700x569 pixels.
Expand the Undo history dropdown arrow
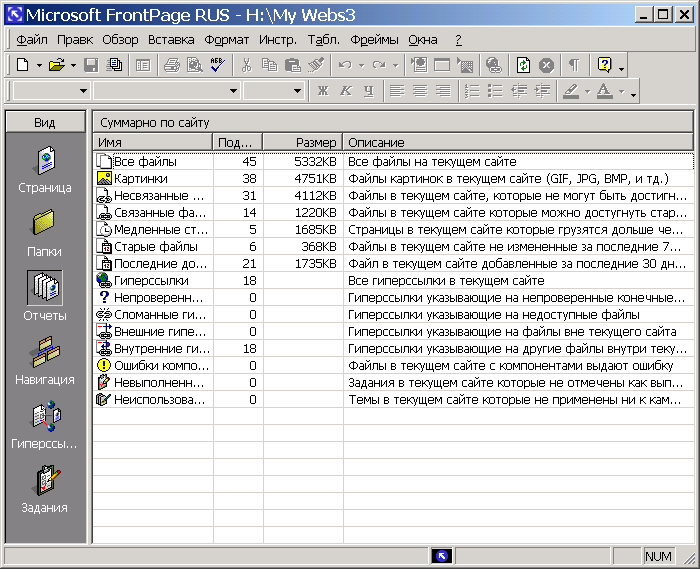tap(362, 66)
